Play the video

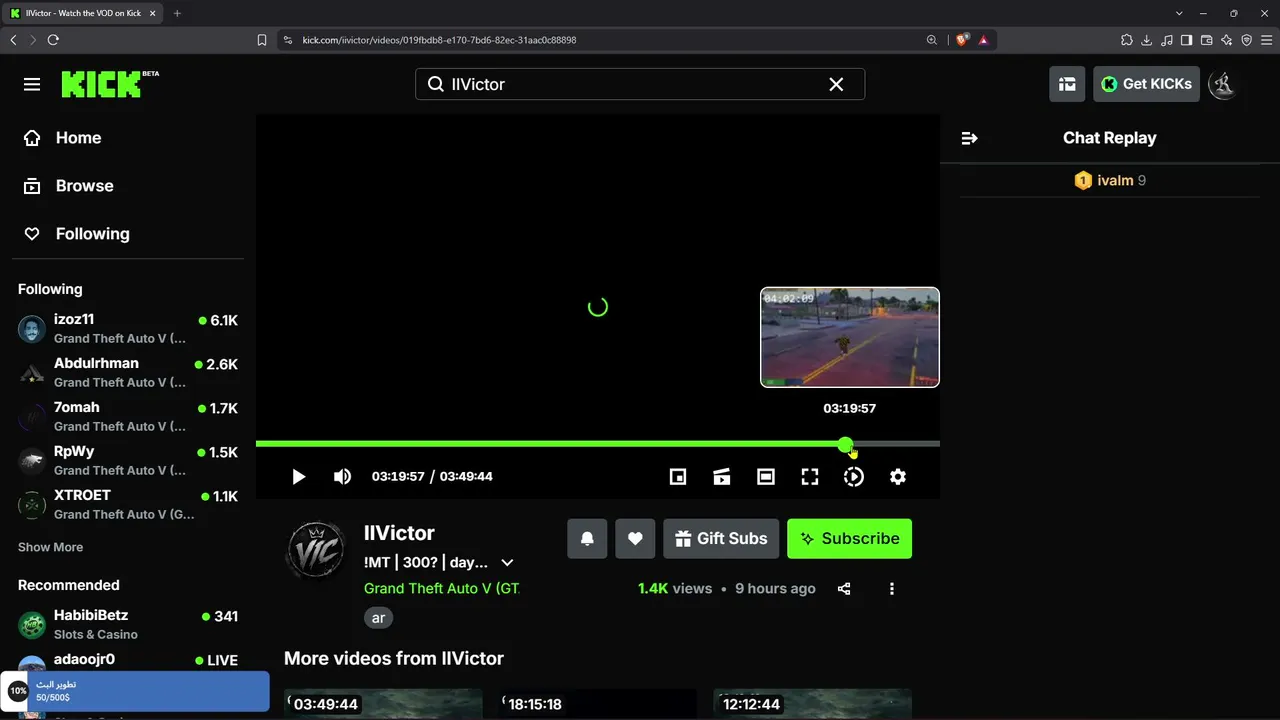point(298,477)
